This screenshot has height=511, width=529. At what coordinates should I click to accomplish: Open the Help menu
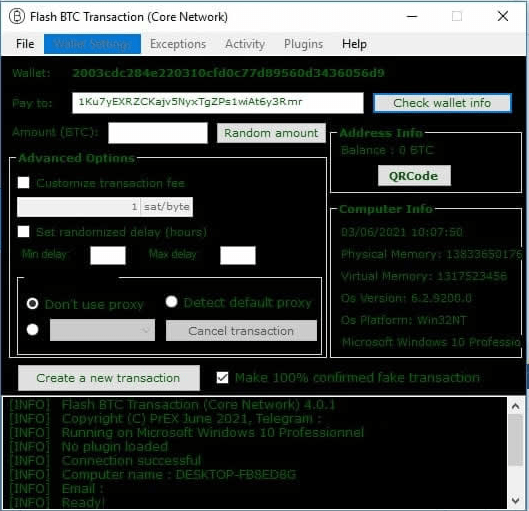[354, 44]
